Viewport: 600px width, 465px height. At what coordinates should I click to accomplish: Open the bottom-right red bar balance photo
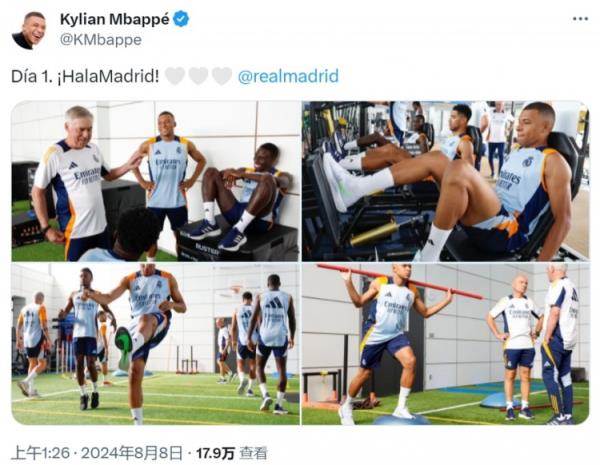click(x=445, y=344)
